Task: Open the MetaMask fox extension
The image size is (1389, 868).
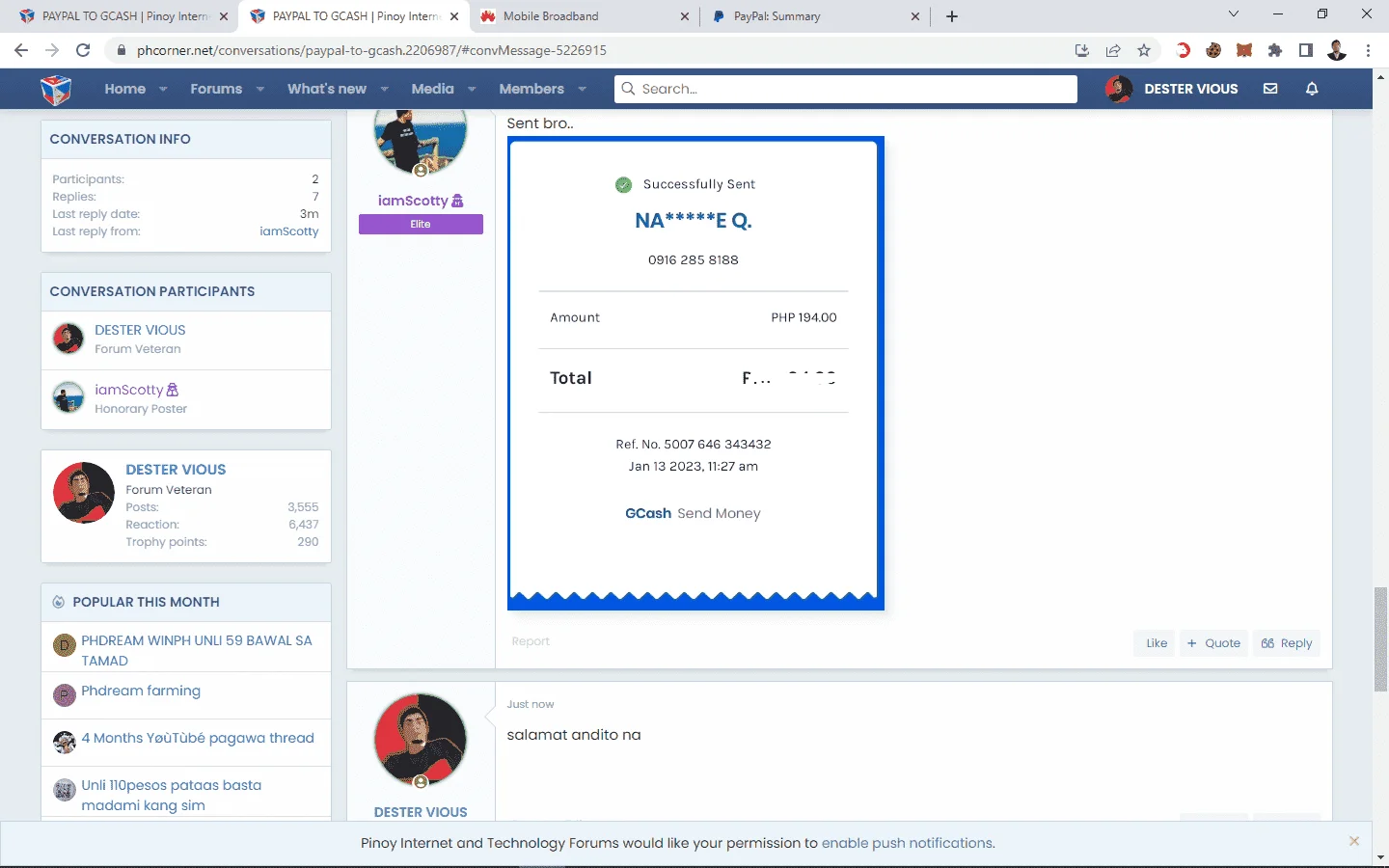Action: 1244,50
